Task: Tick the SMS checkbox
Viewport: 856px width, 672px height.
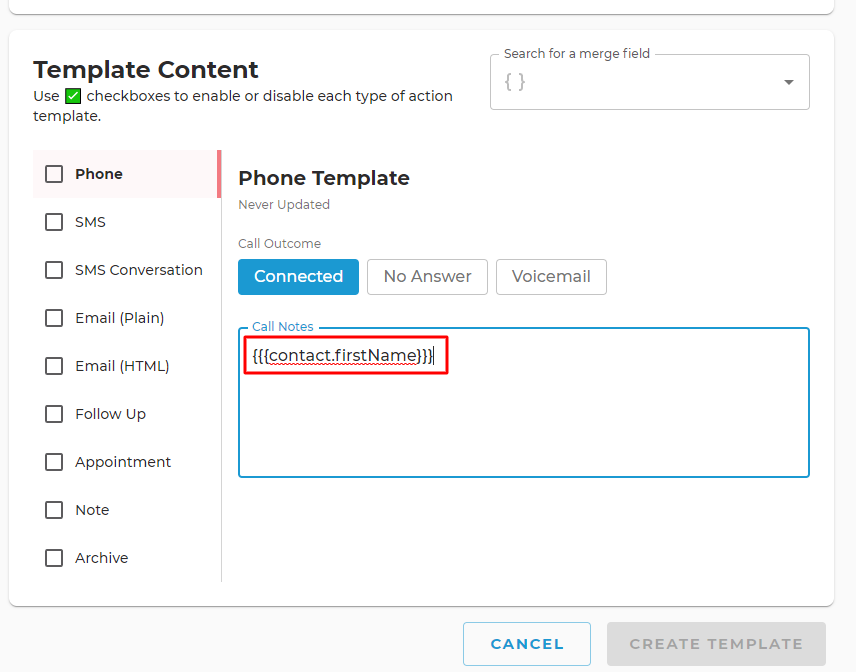Action: [x=54, y=222]
